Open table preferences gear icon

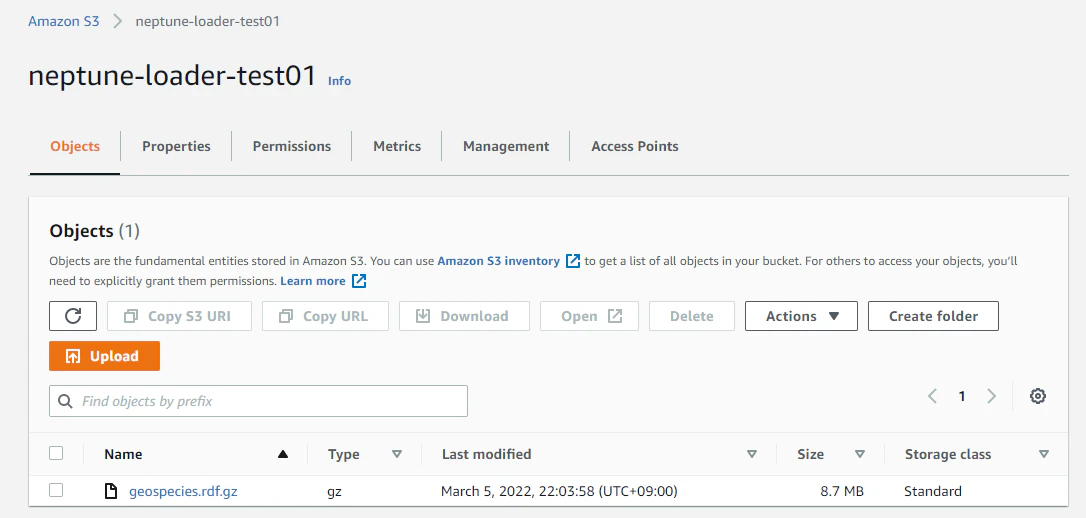pyautogui.click(x=1038, y=396)
